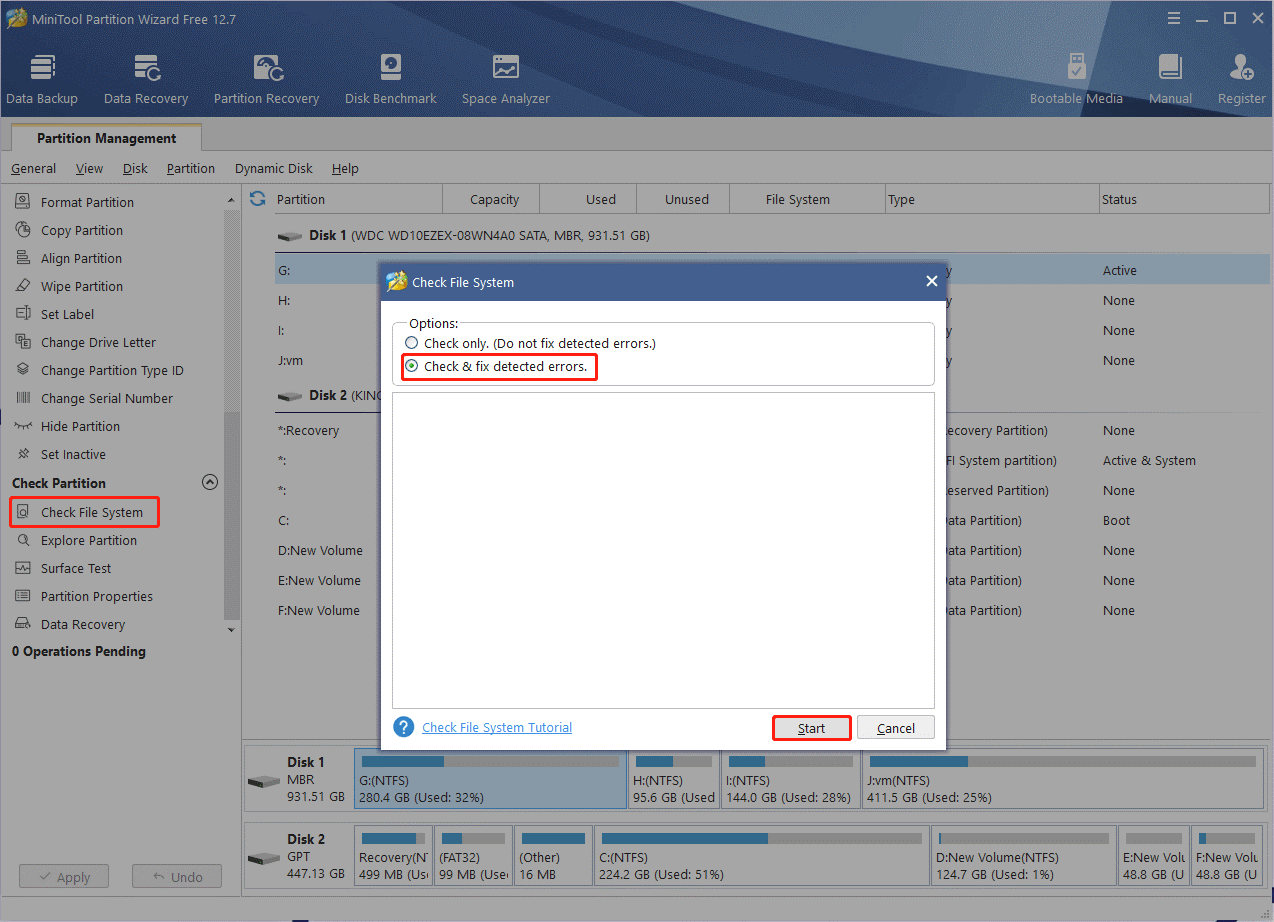Open Check File System Tutorial link
The width and height of the screenshot is (1274, 922).
pos(497,727)
